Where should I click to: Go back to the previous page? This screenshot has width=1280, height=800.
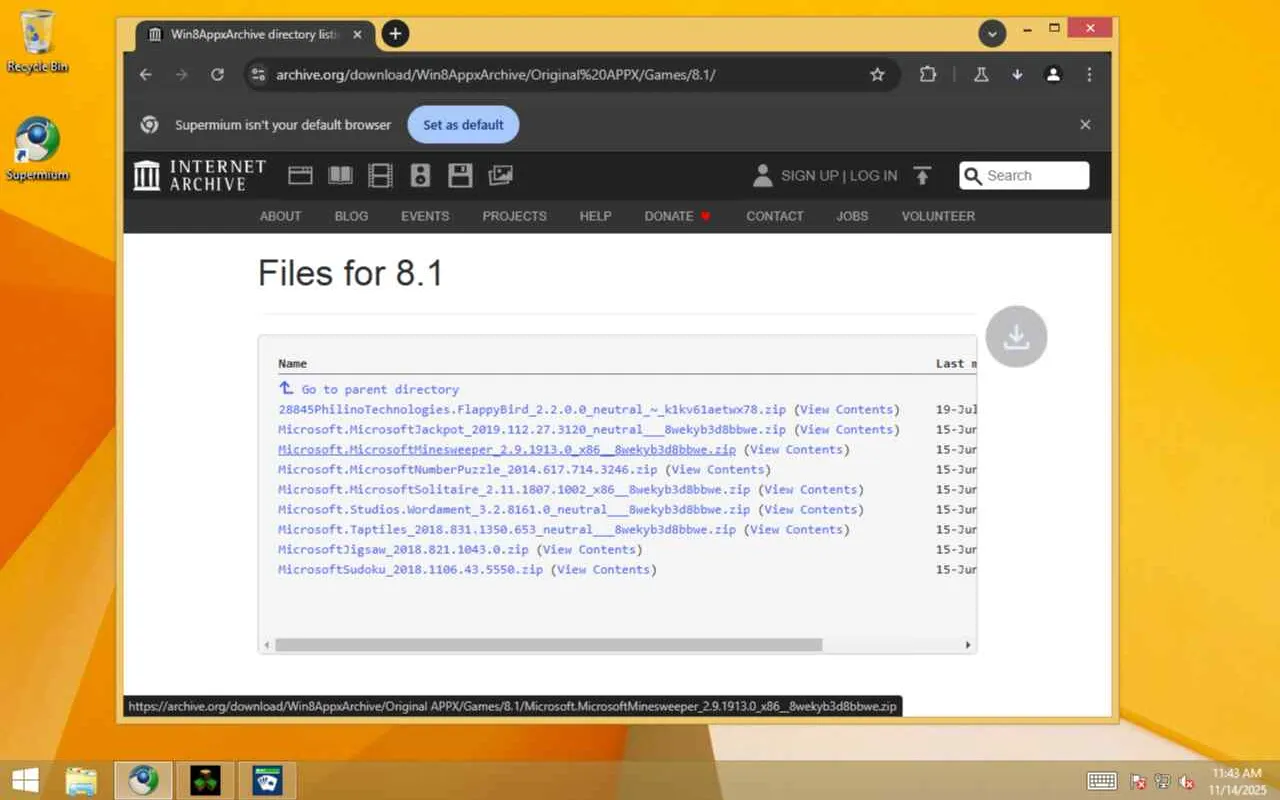[x=146, y=75]
